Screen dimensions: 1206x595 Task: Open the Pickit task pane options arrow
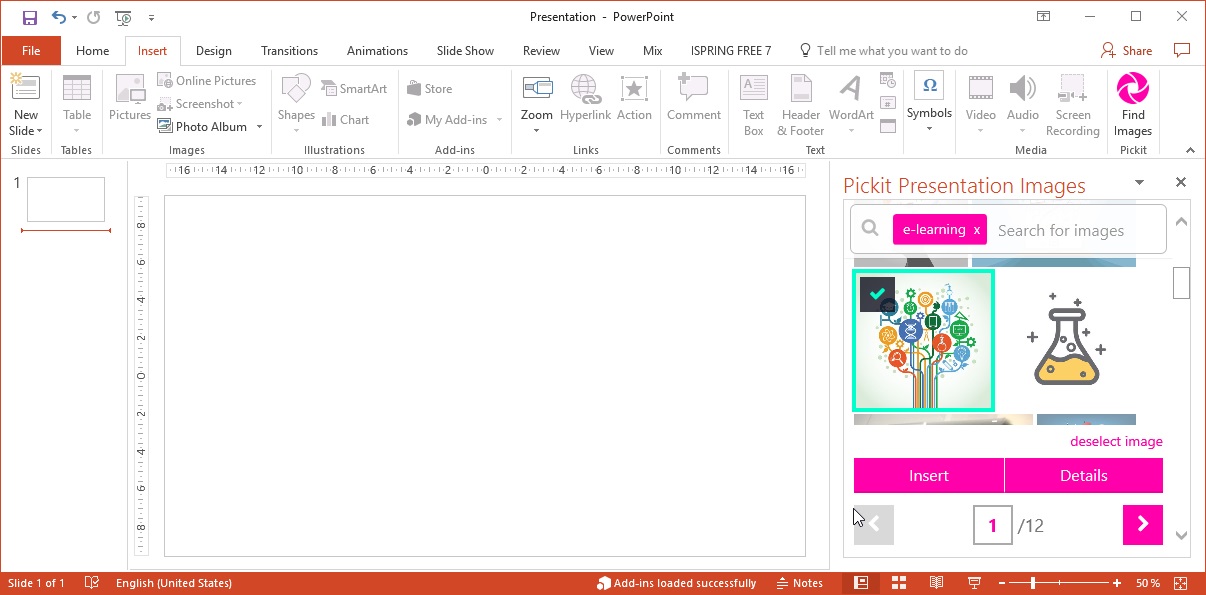pos(1139,183)
